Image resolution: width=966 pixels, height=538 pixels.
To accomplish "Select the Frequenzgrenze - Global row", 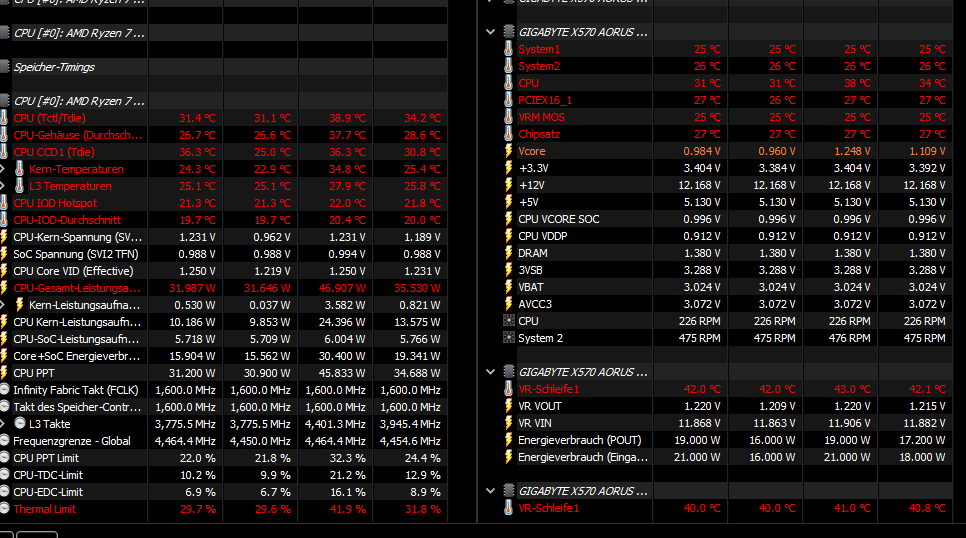I will click(x=224, y=441).
